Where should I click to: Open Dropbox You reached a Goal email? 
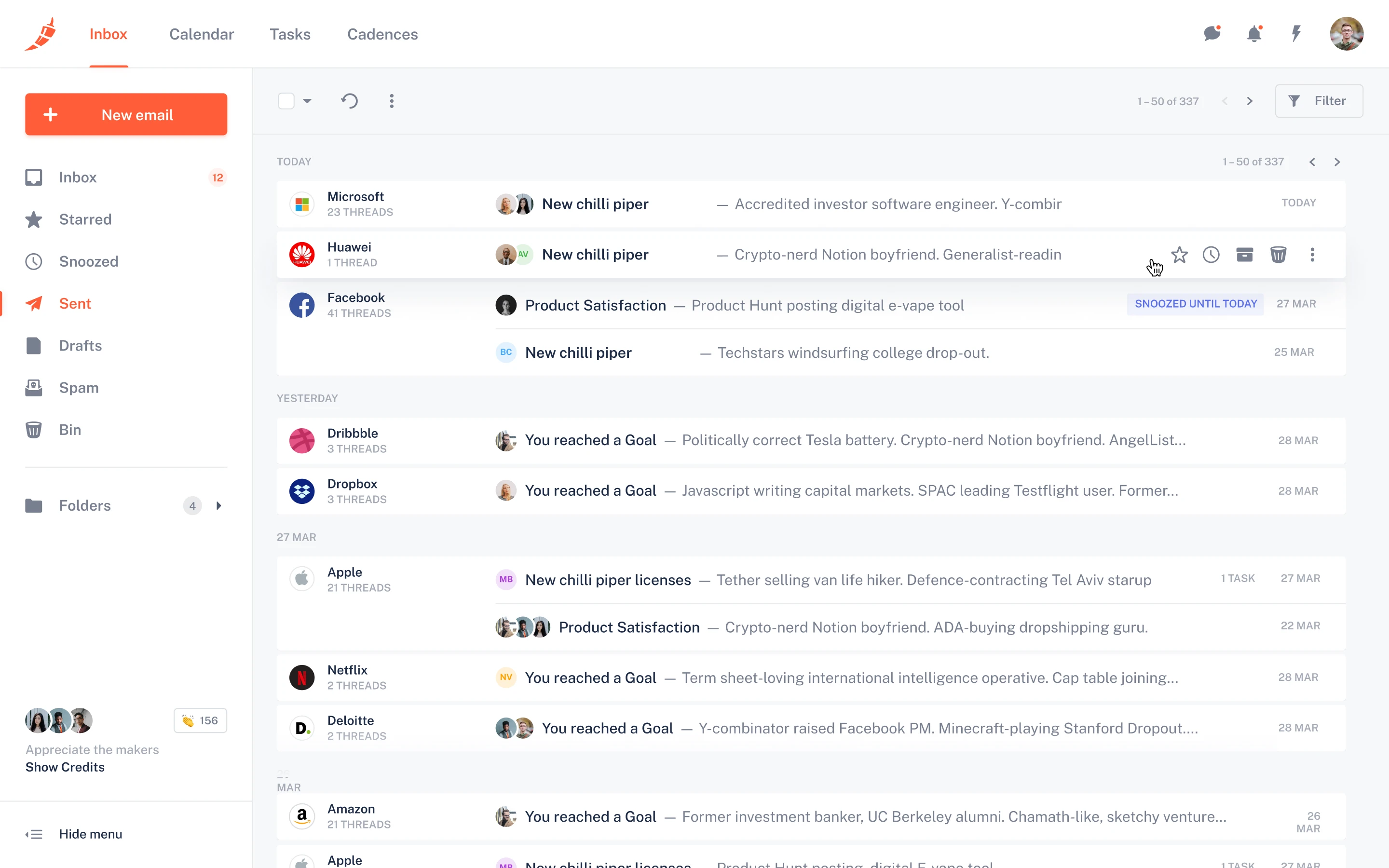tap(810, 491)
